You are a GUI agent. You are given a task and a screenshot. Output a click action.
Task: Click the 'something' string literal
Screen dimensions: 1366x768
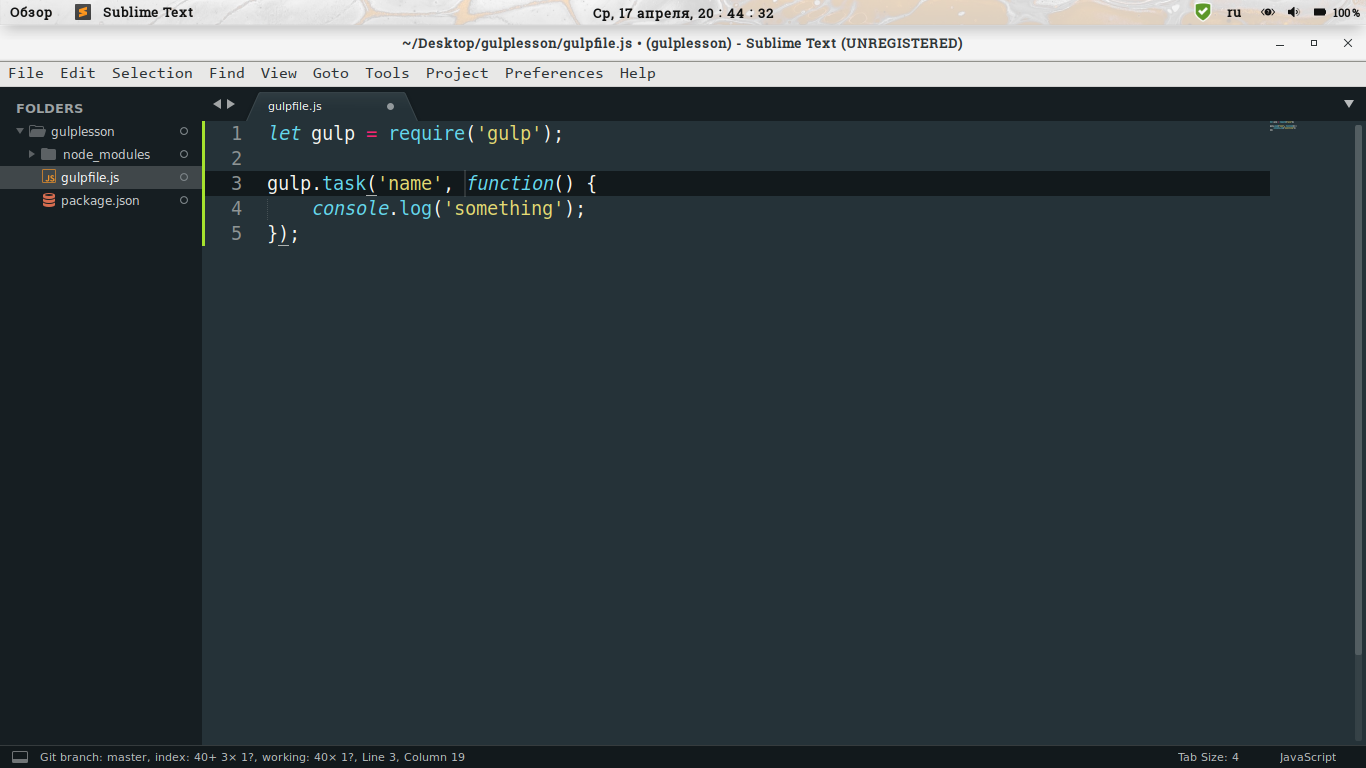coord(504,208)
